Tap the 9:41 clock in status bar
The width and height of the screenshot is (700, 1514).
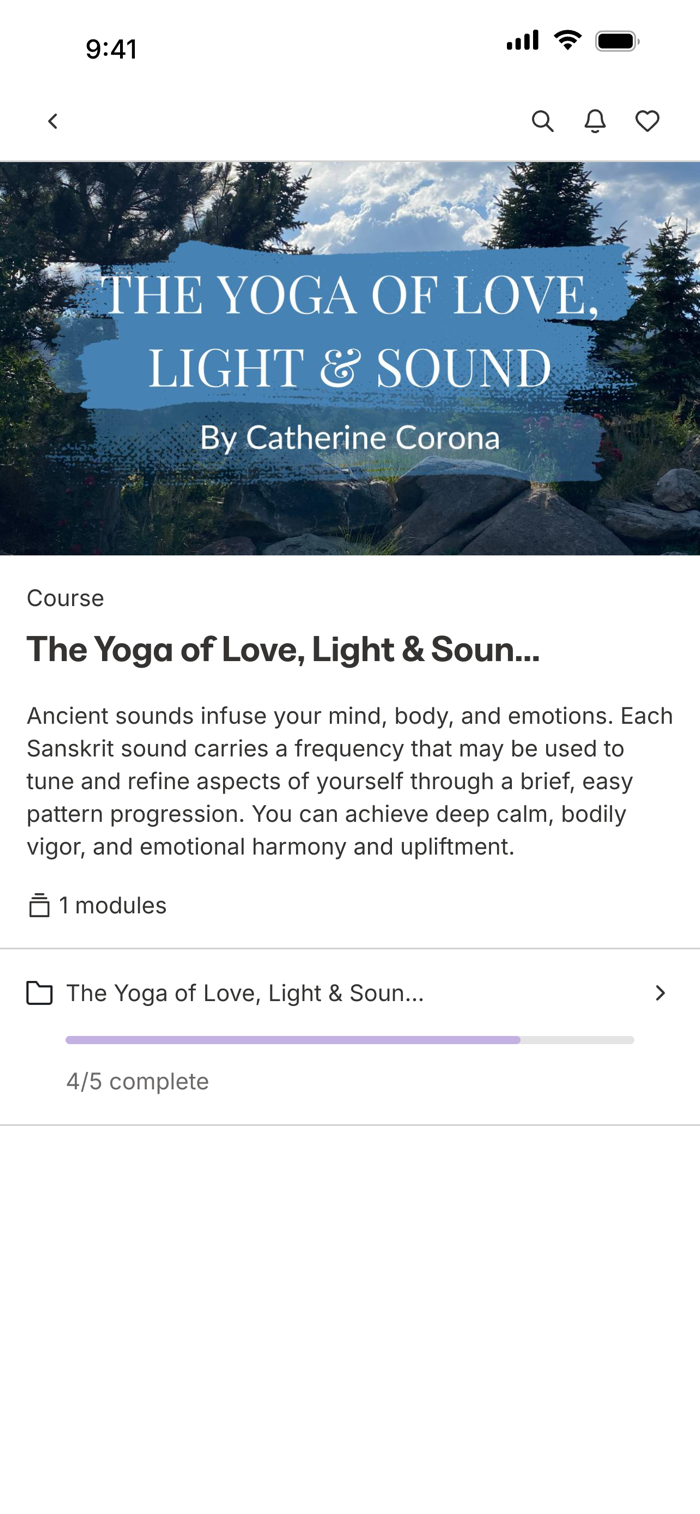111,49
